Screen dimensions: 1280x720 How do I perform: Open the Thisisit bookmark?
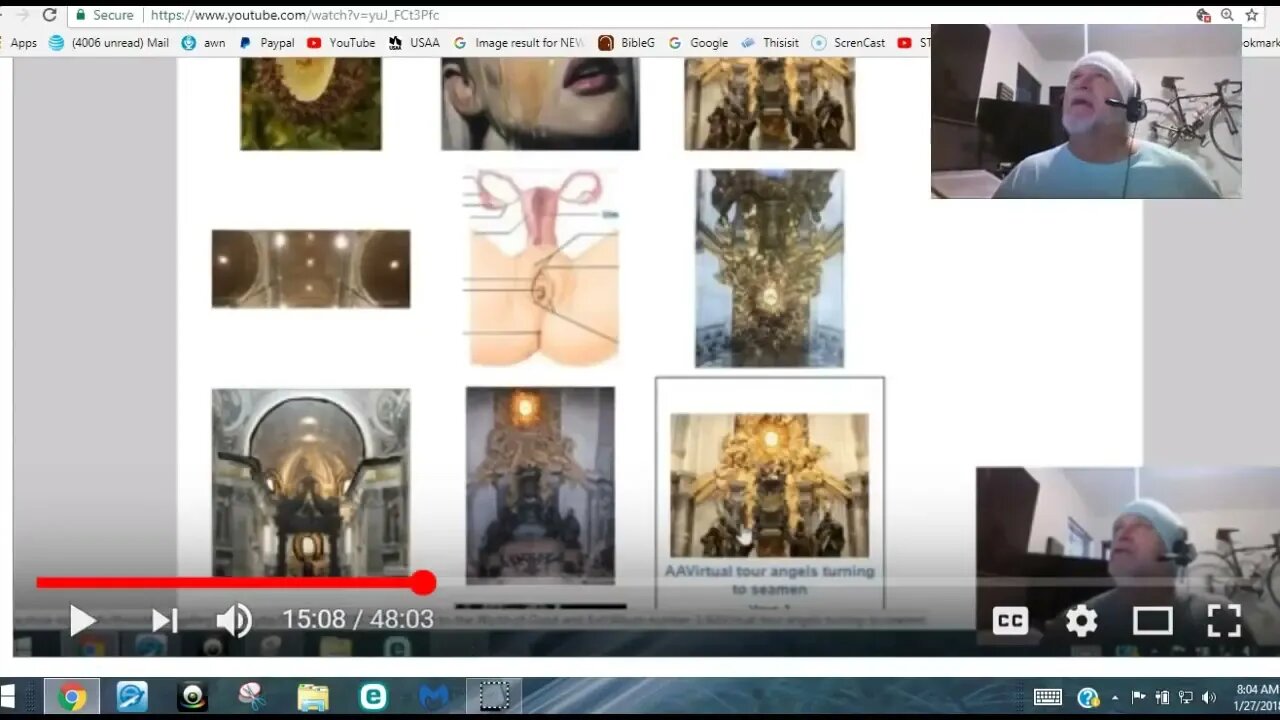[769, 43]
